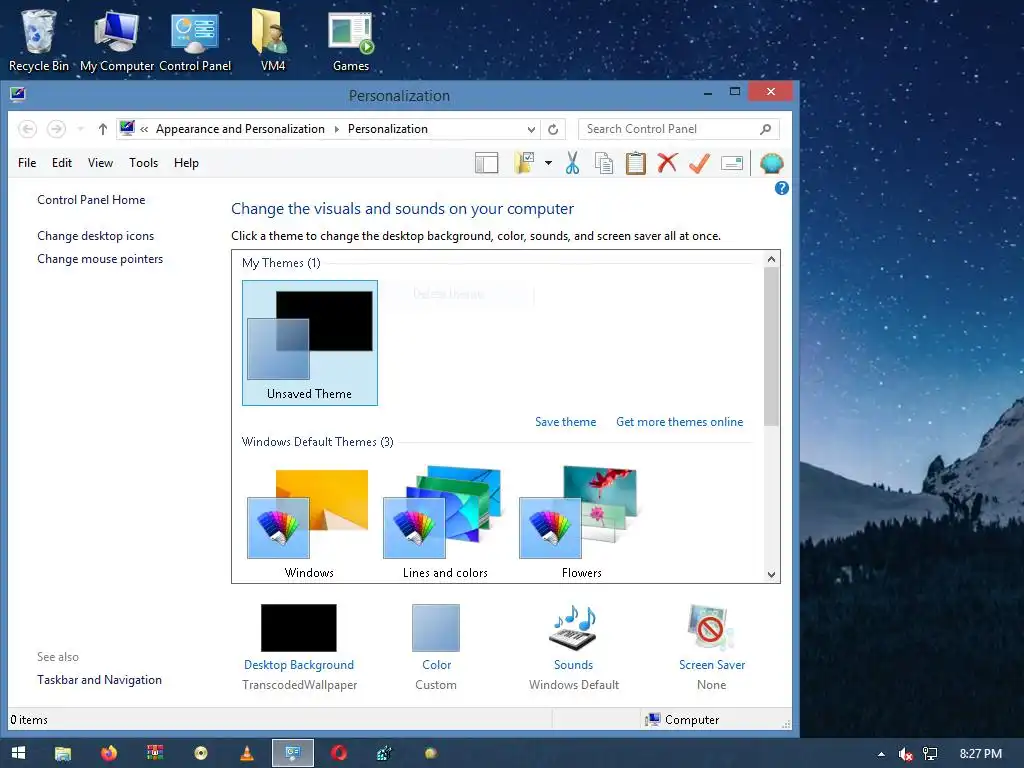Expand the arrow after Appearance and Personalization
The width and height of the screenshot is (1024, 768).
pyautogui.click(x=336, y=129)
